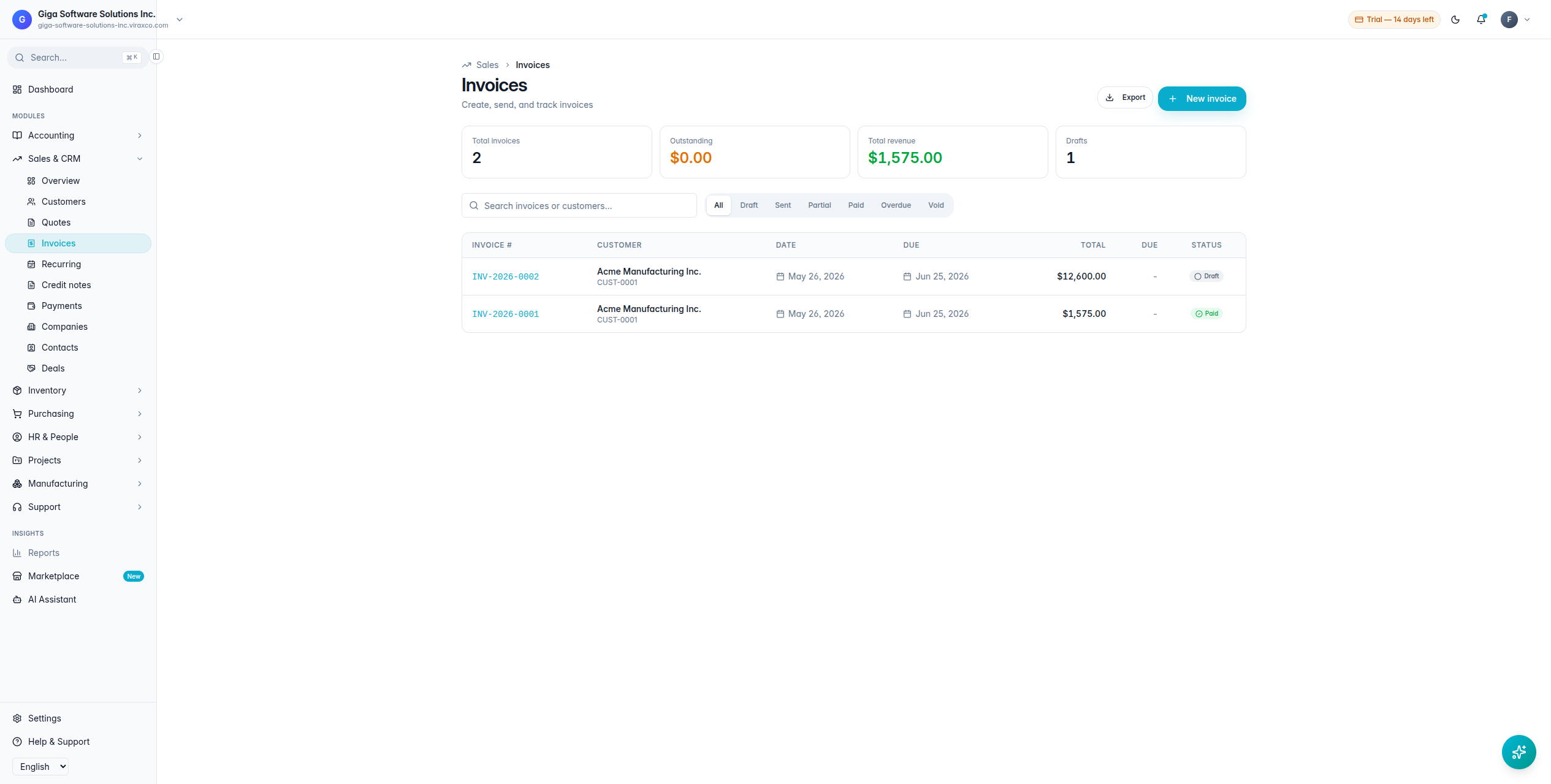
Task: Expand Manufacturing module
Action: [78, 484]
